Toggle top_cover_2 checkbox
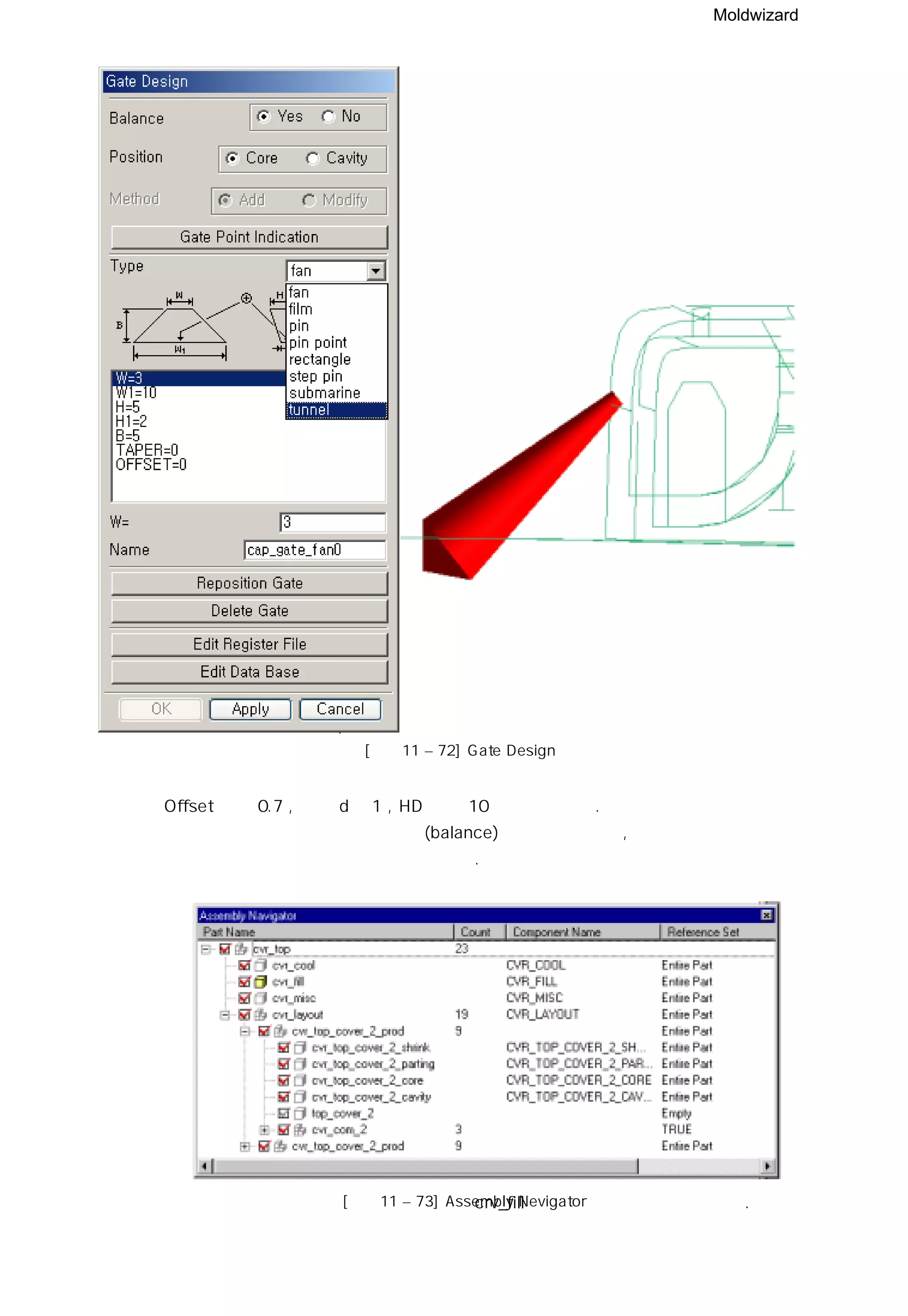 click(x=283, y=1113)
